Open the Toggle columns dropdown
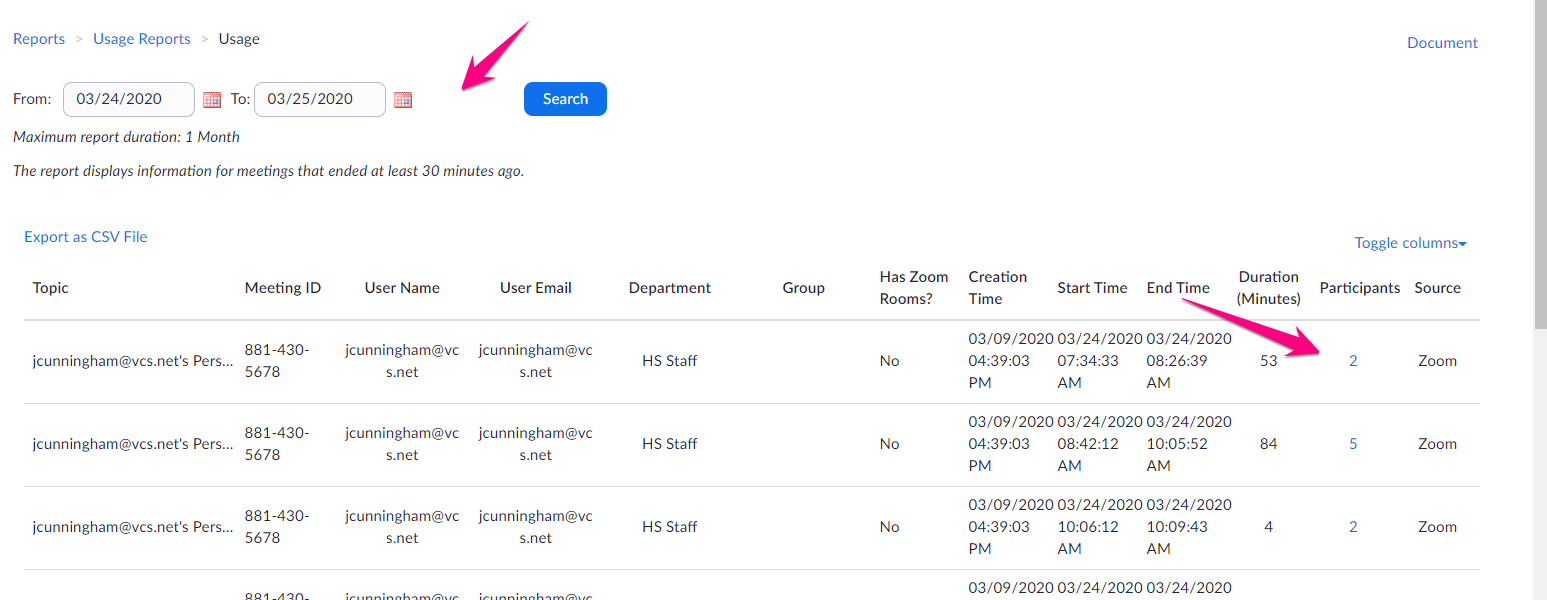The height and width of the screenshot is (600, 1547). tap(1409, 243)
